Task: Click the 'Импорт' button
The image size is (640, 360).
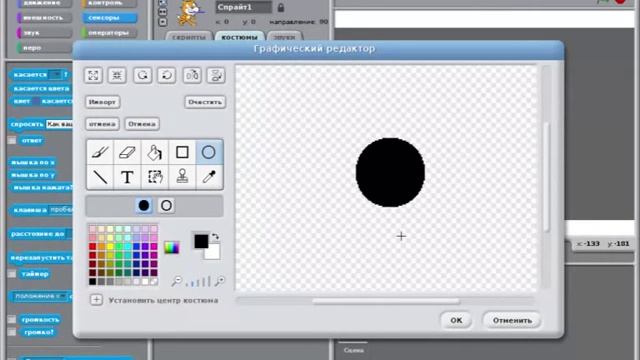Action: 102,102
